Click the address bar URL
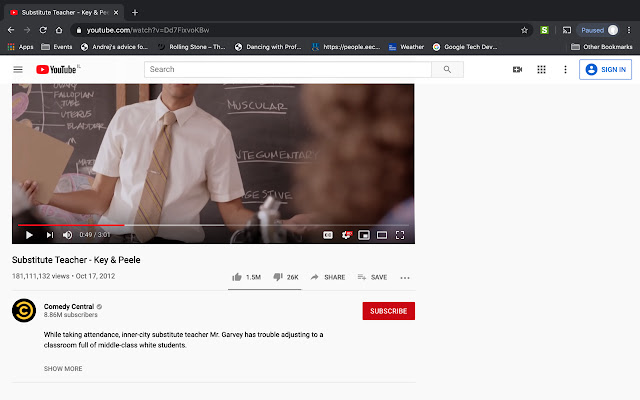Viewport: 640px width, 400px height. click(148, 30)
